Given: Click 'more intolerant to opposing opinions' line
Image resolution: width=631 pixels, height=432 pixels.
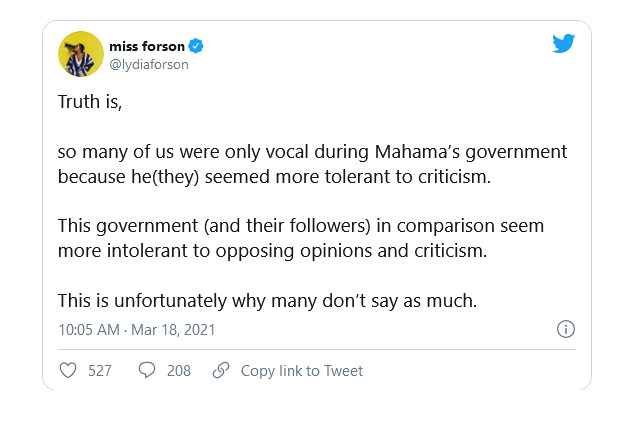Looking at the screenshot, I should click(x=272, y=251).
